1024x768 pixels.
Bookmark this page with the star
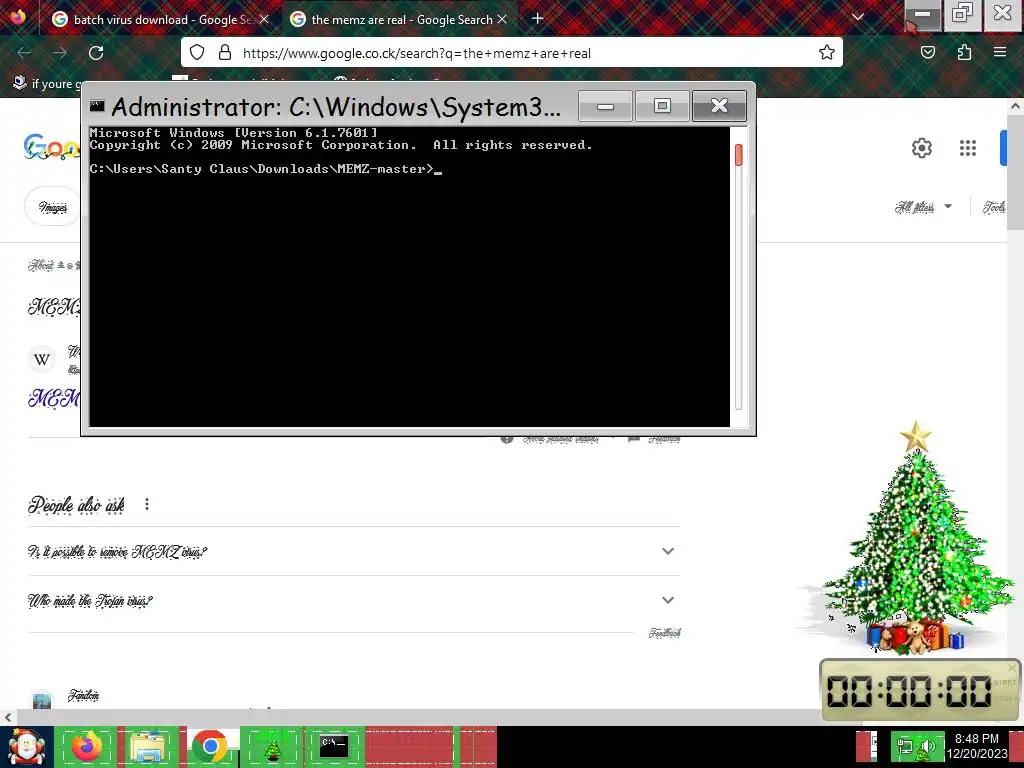(827, 52)
